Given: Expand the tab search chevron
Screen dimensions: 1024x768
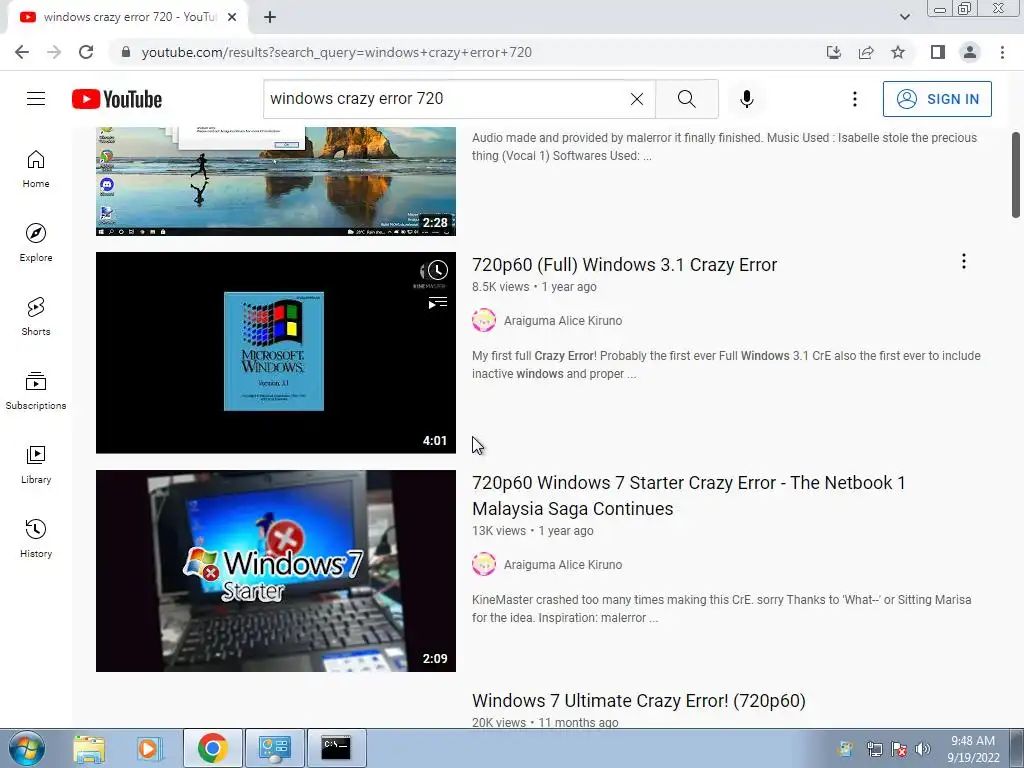Looking at the screenshot, I should tap(904, 17).
